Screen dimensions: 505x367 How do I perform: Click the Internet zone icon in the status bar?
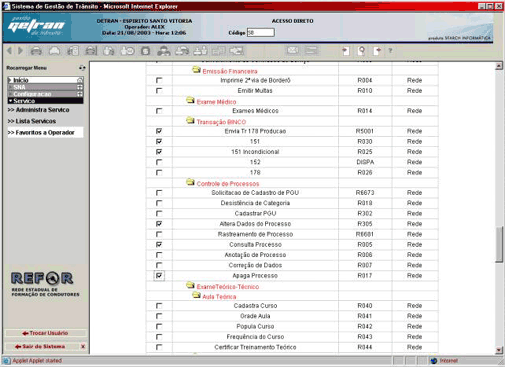[434, 361]
